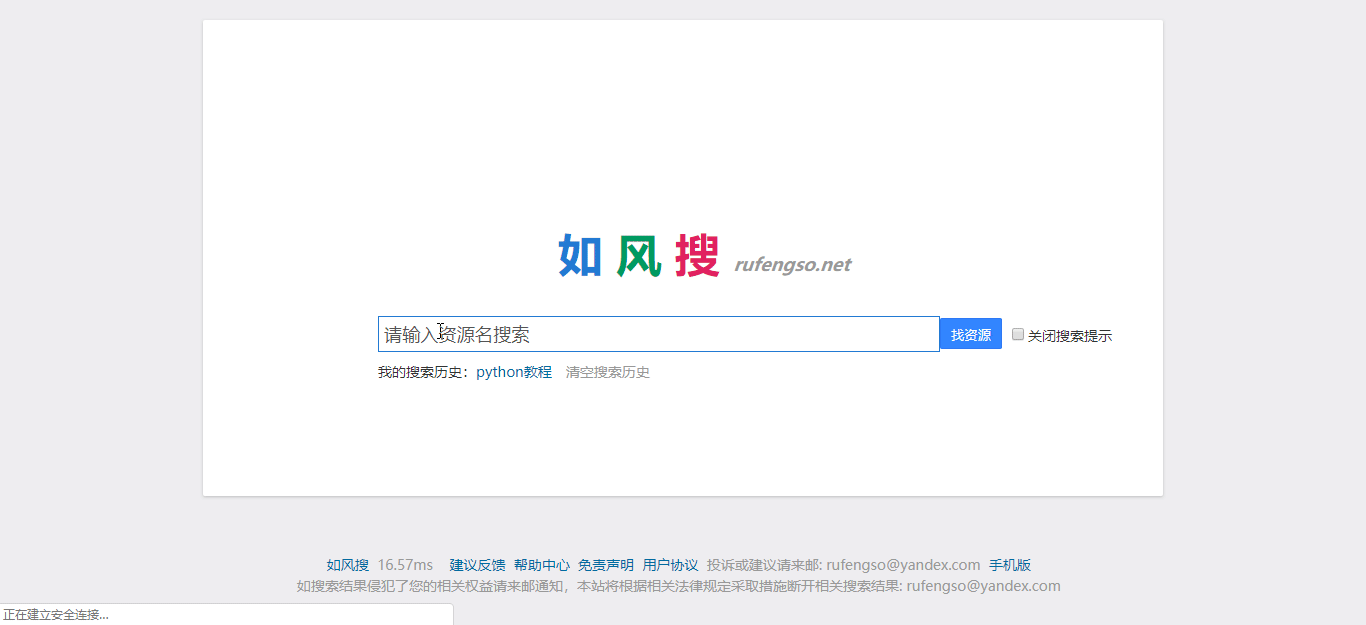Click the 如搜索结果侵犯了您的相关权益 notice line

(679, 586)
